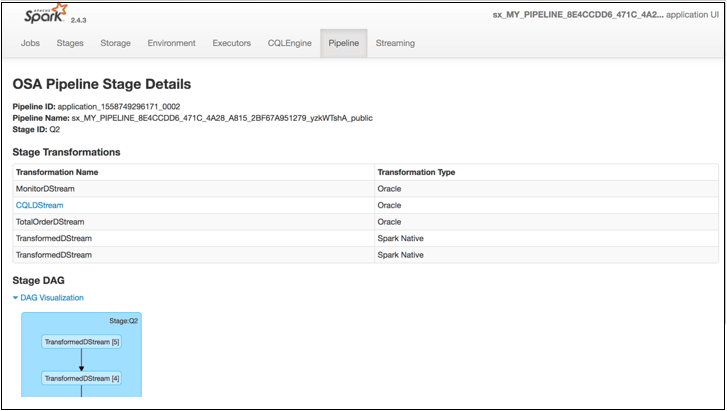Open the Stages tab
Image resolution: width=727 pixels, height=411 pixels.
tap(70, 43)
